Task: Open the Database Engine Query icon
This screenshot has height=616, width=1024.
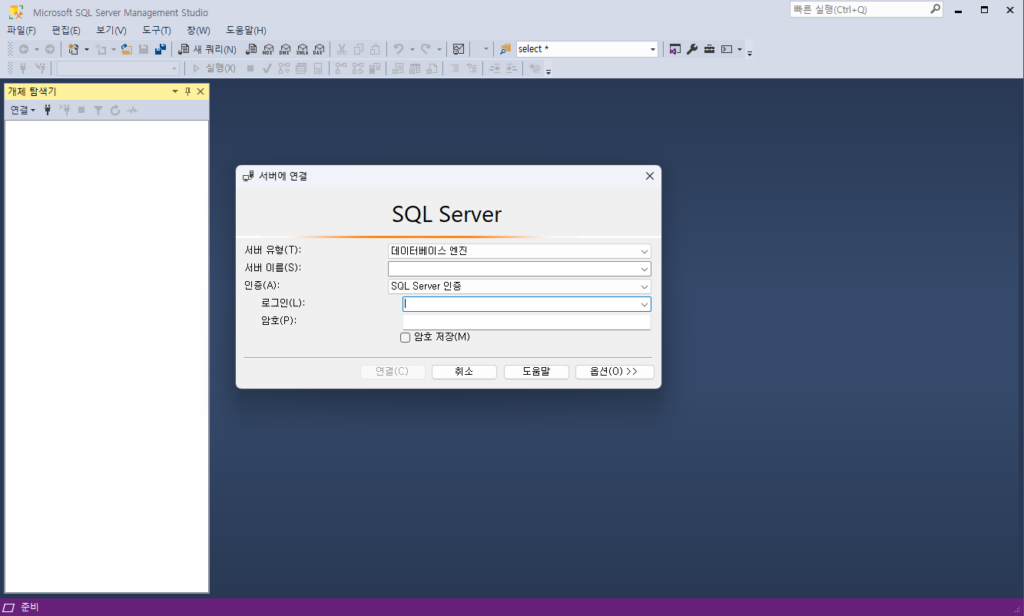Action: [x=251, y=49]
